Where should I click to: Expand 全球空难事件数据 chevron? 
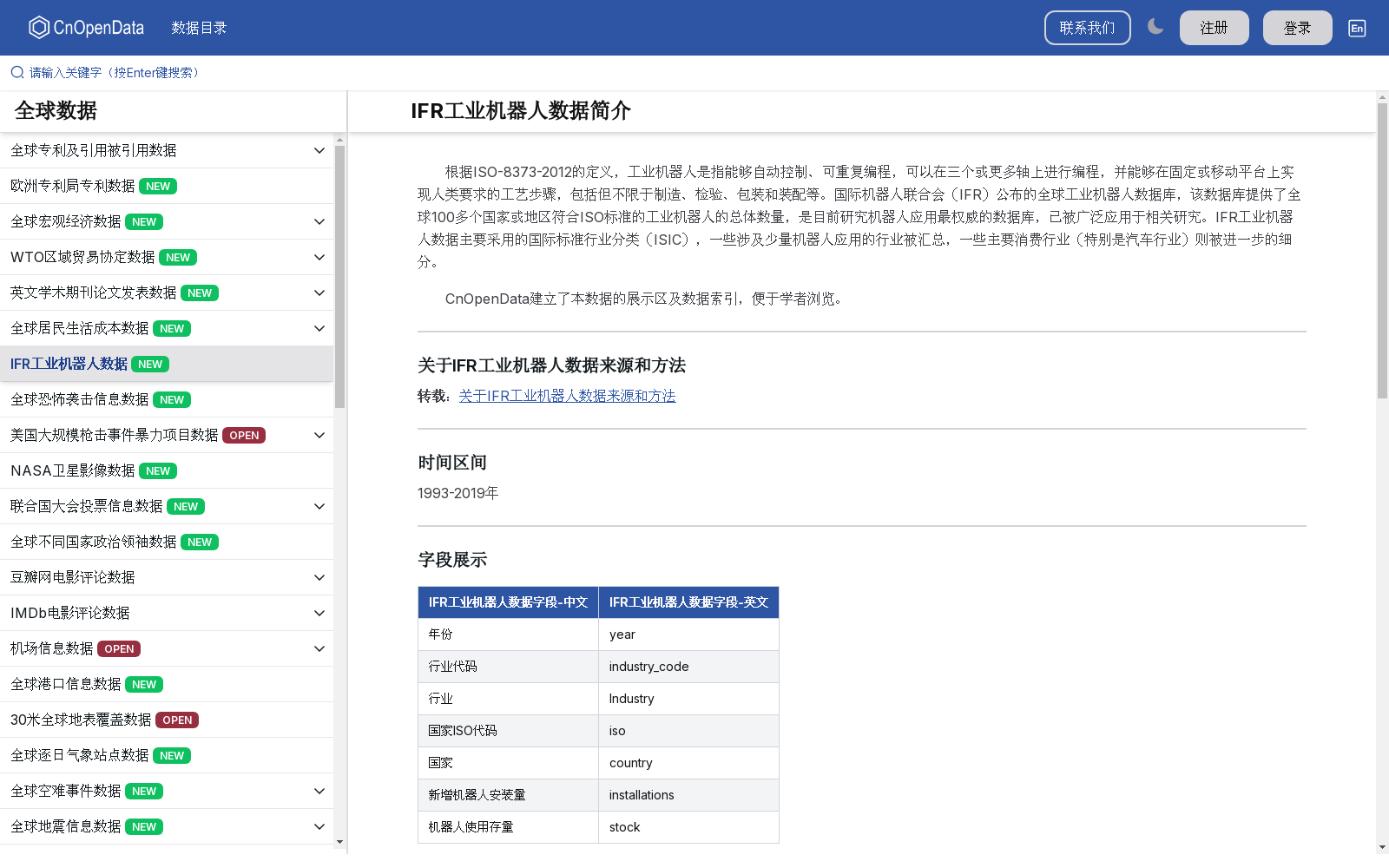point(319,791)
